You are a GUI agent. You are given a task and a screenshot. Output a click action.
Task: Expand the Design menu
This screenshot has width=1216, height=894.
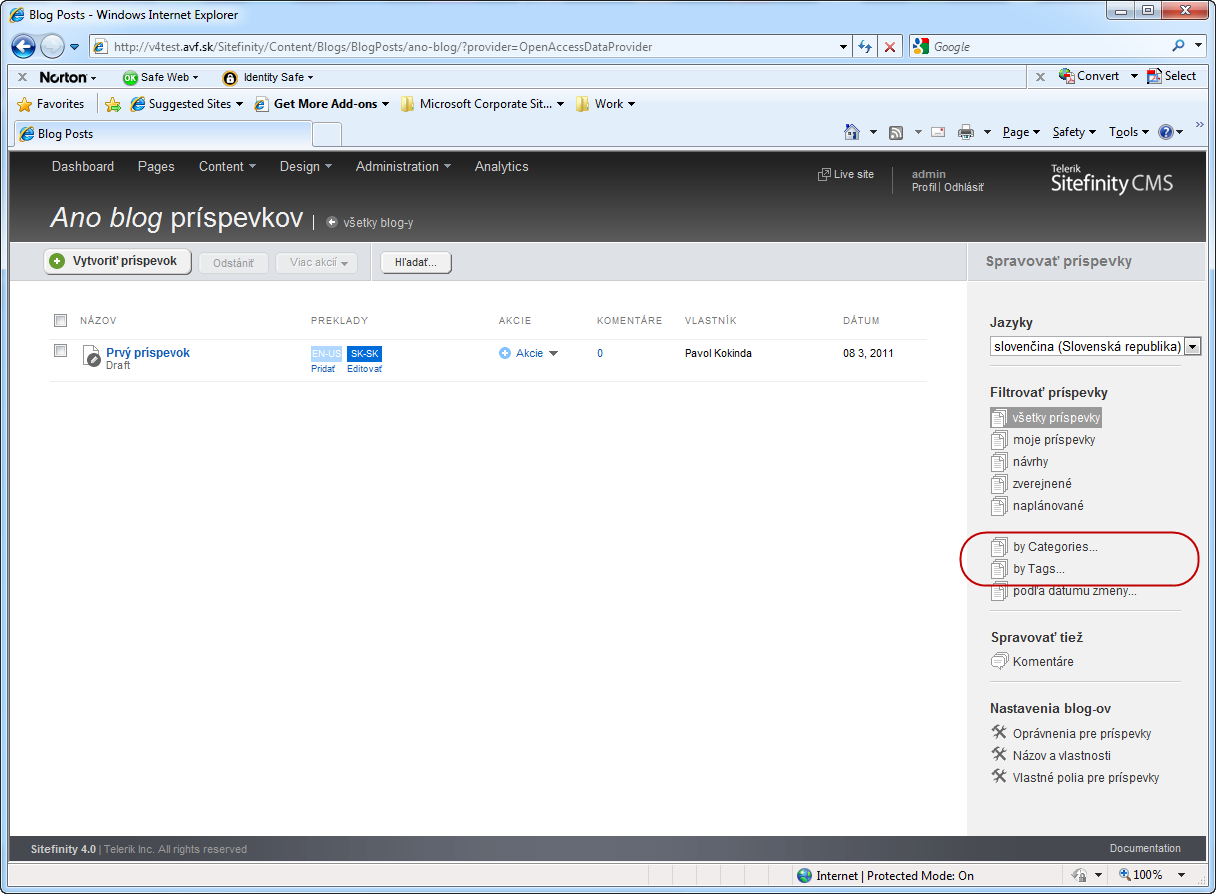click(305, 167)
